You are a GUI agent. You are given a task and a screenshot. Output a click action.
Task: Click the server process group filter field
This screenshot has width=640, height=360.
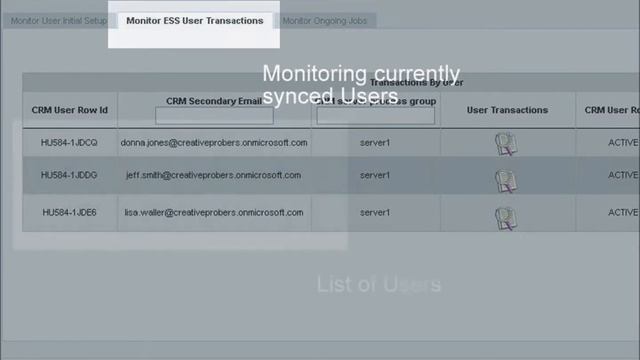tap(376, 116)
